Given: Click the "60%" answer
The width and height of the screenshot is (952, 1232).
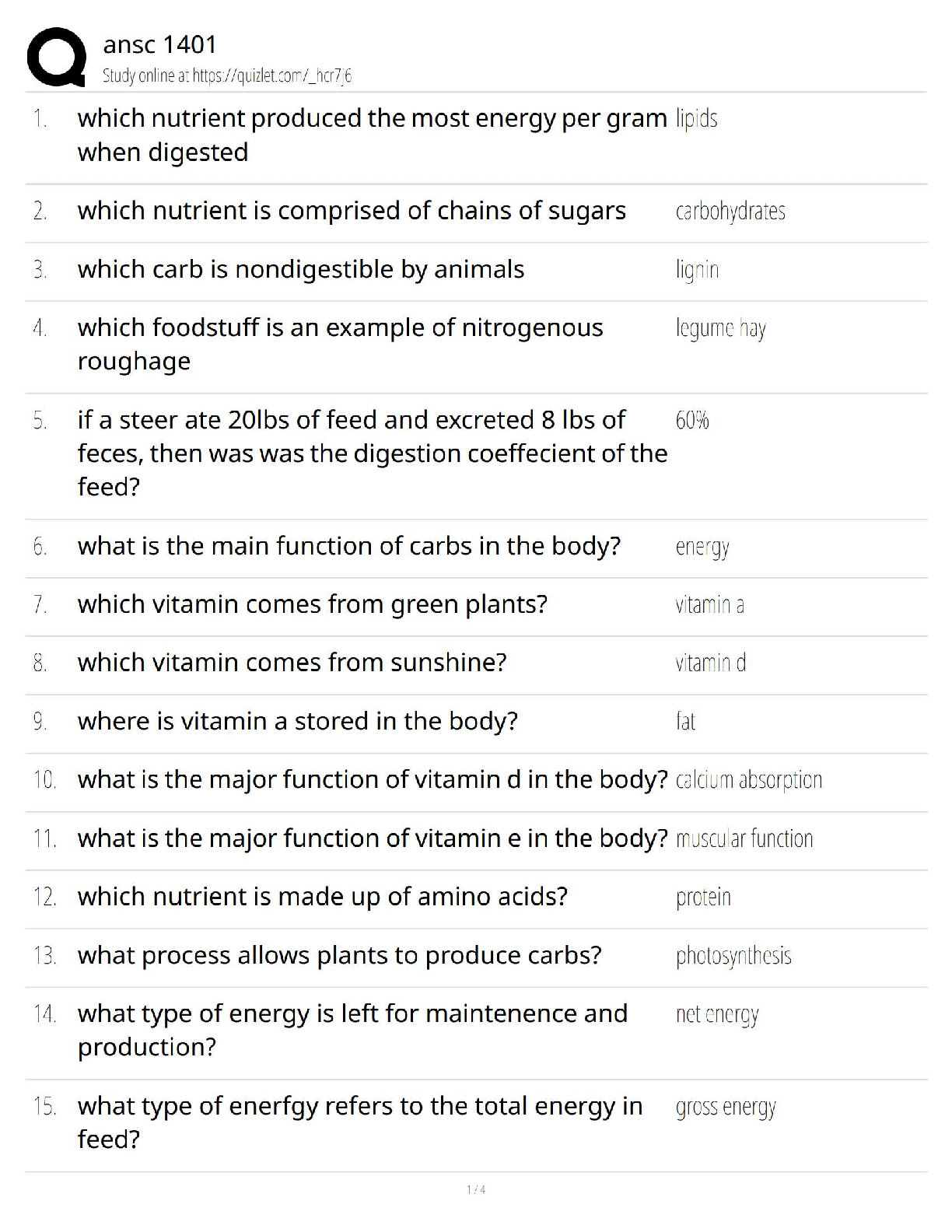Looking at the screenshot, I should 692,421.
